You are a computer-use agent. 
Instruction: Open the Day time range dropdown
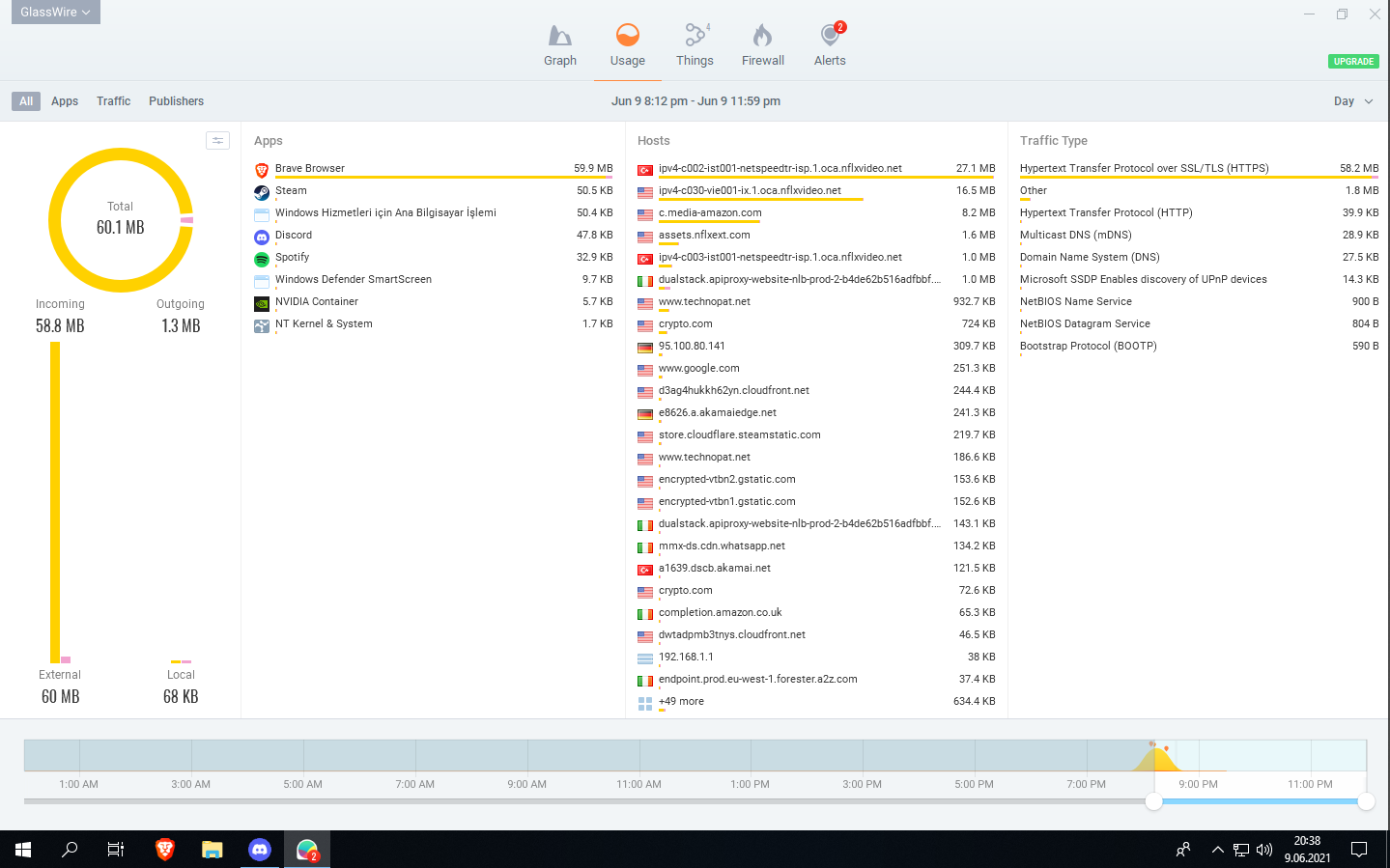[x=1353, y=101]
